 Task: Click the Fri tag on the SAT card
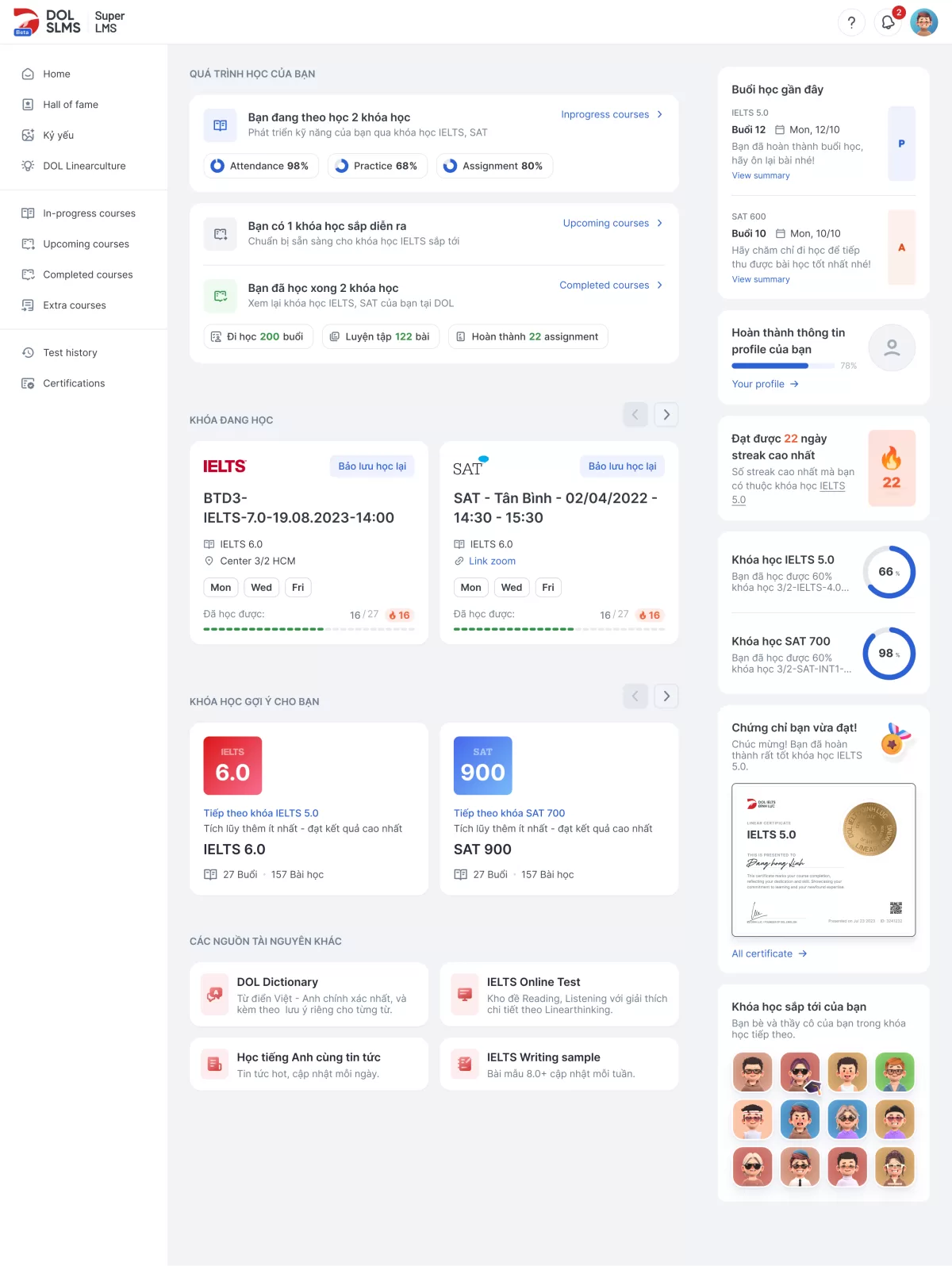point(548,587)
